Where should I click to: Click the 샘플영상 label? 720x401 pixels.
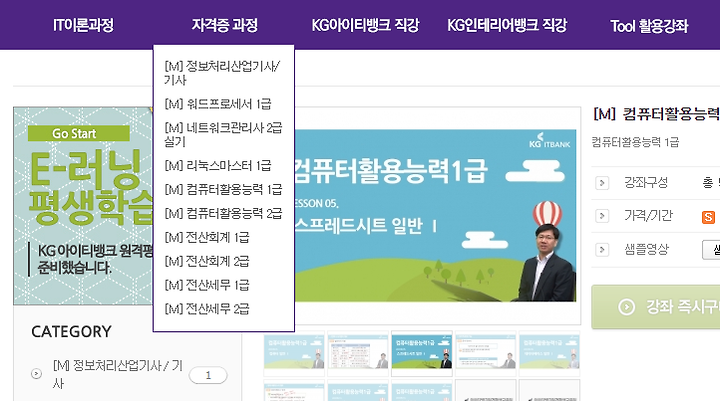[646, 249]
